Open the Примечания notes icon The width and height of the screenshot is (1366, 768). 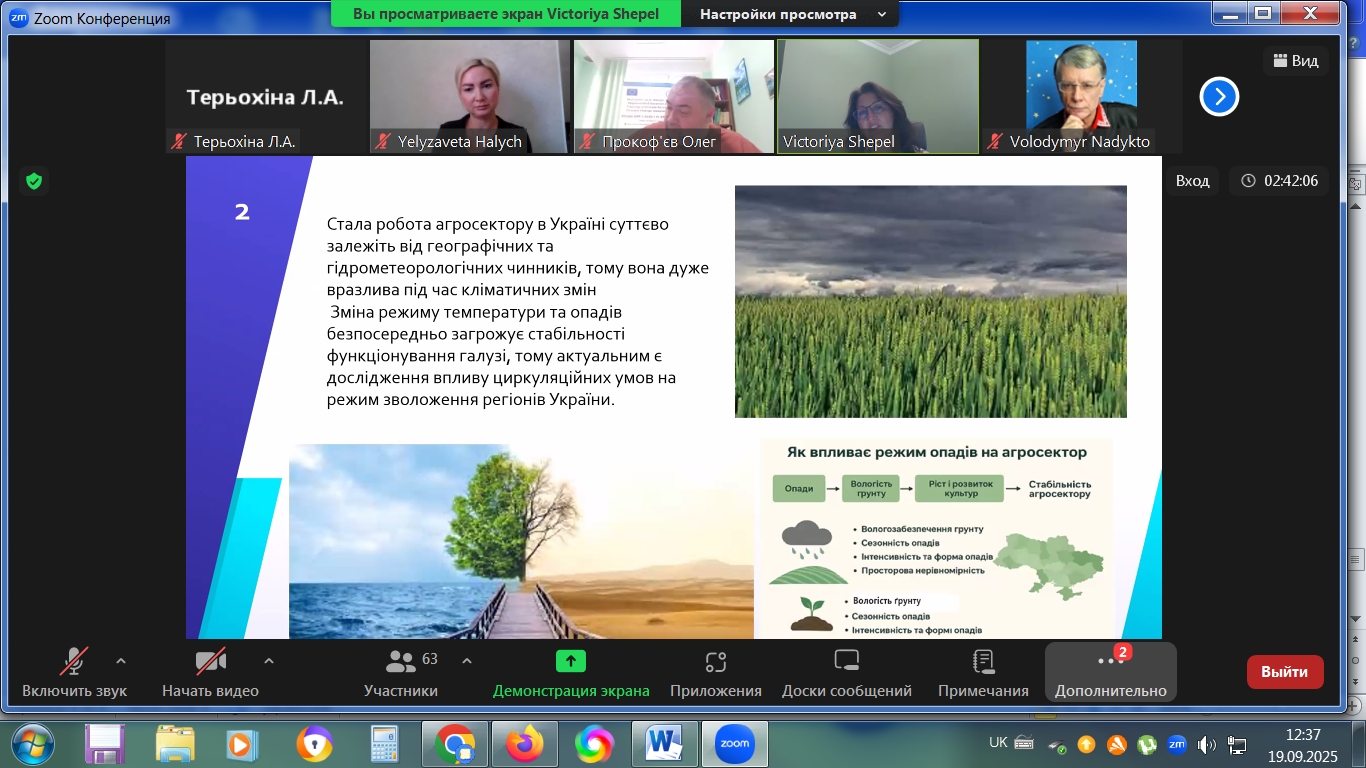983,661
